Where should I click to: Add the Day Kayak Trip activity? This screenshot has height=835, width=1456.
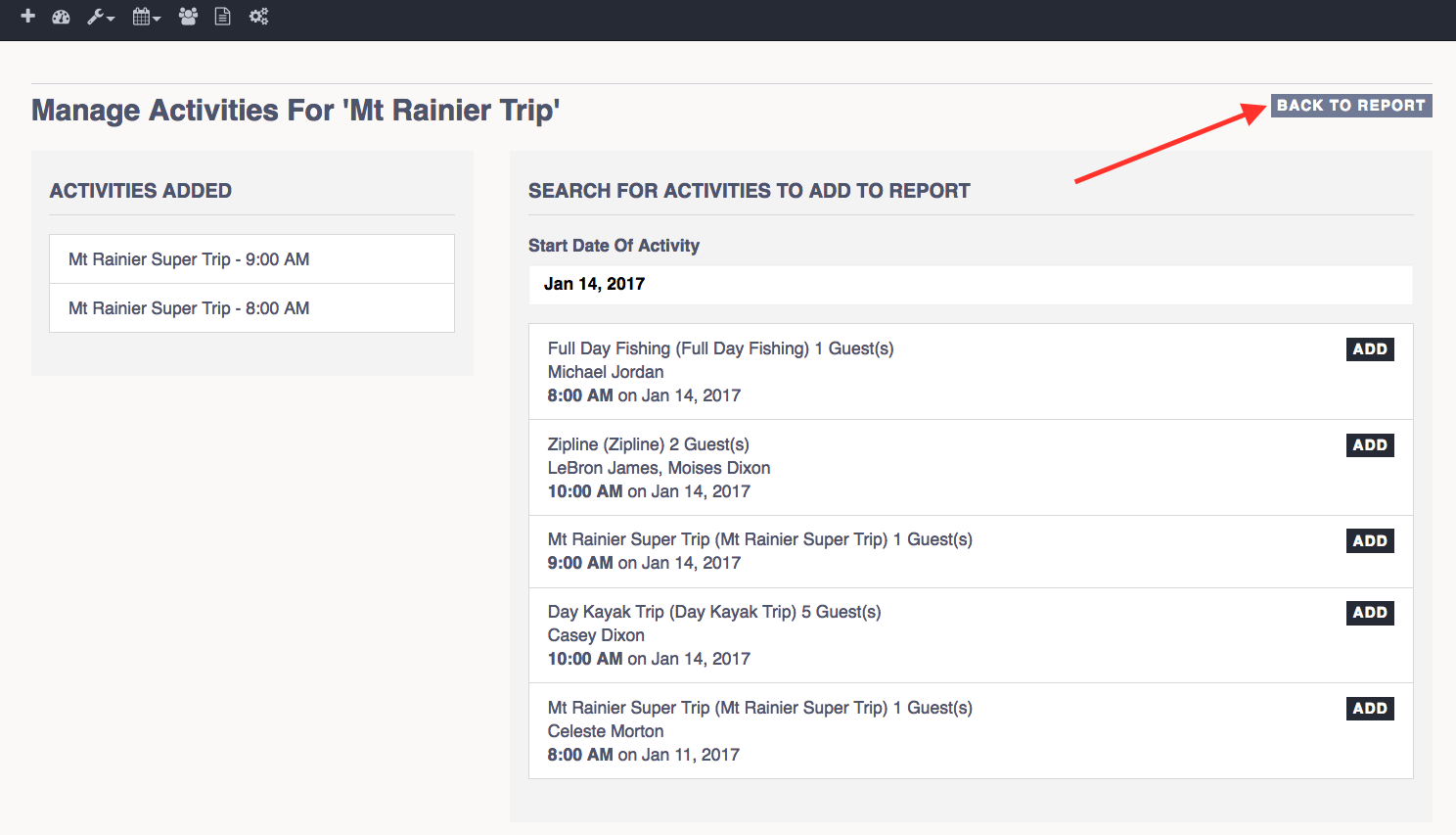(x=1369, y=612)
